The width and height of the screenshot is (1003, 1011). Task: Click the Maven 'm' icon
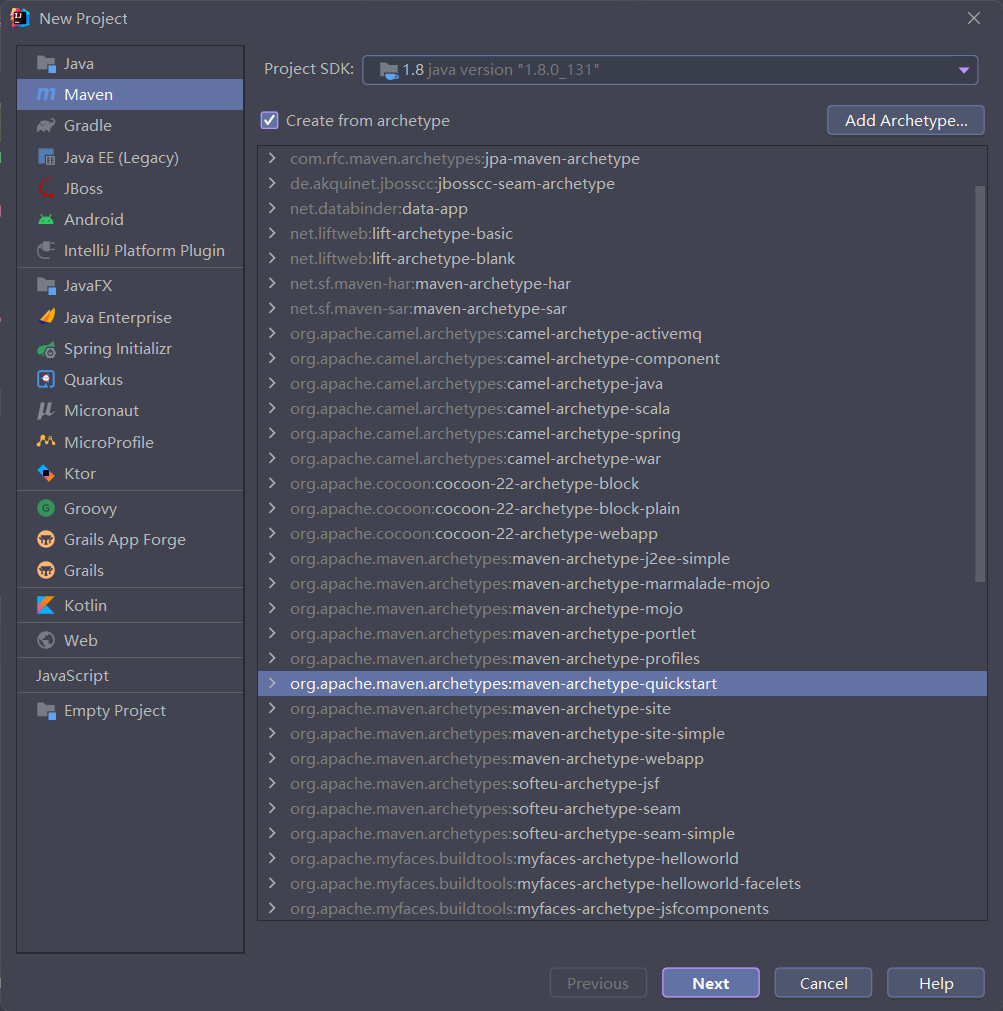point(46,94)
